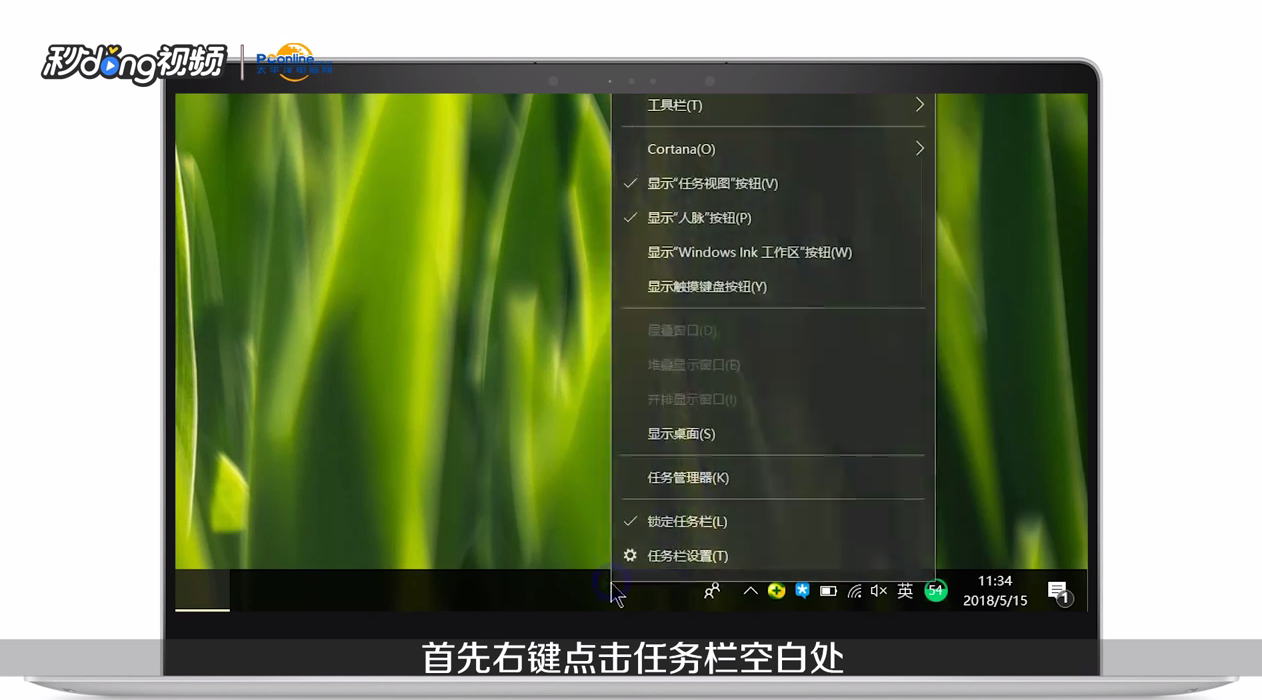Enable 显示触摸键盘按钮(Y)
This screenshot has width=1262, height=700.
click(x=773, y=286)
